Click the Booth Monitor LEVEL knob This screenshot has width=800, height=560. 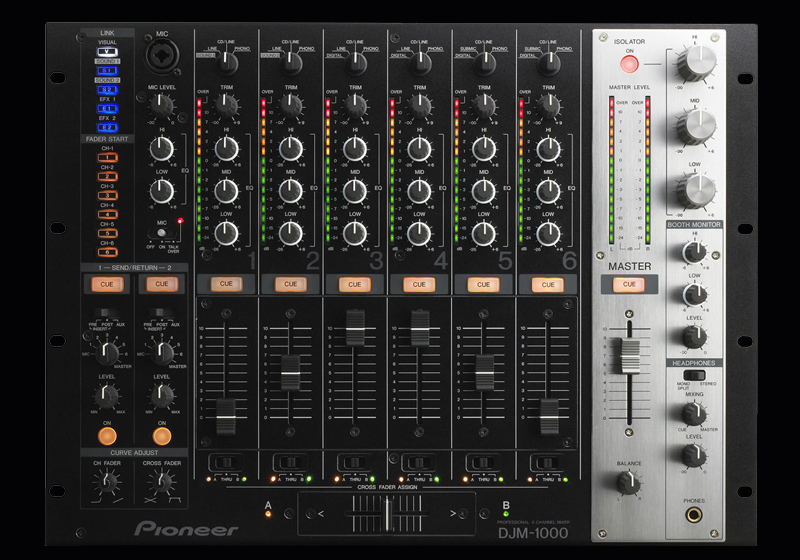[694, 337]
